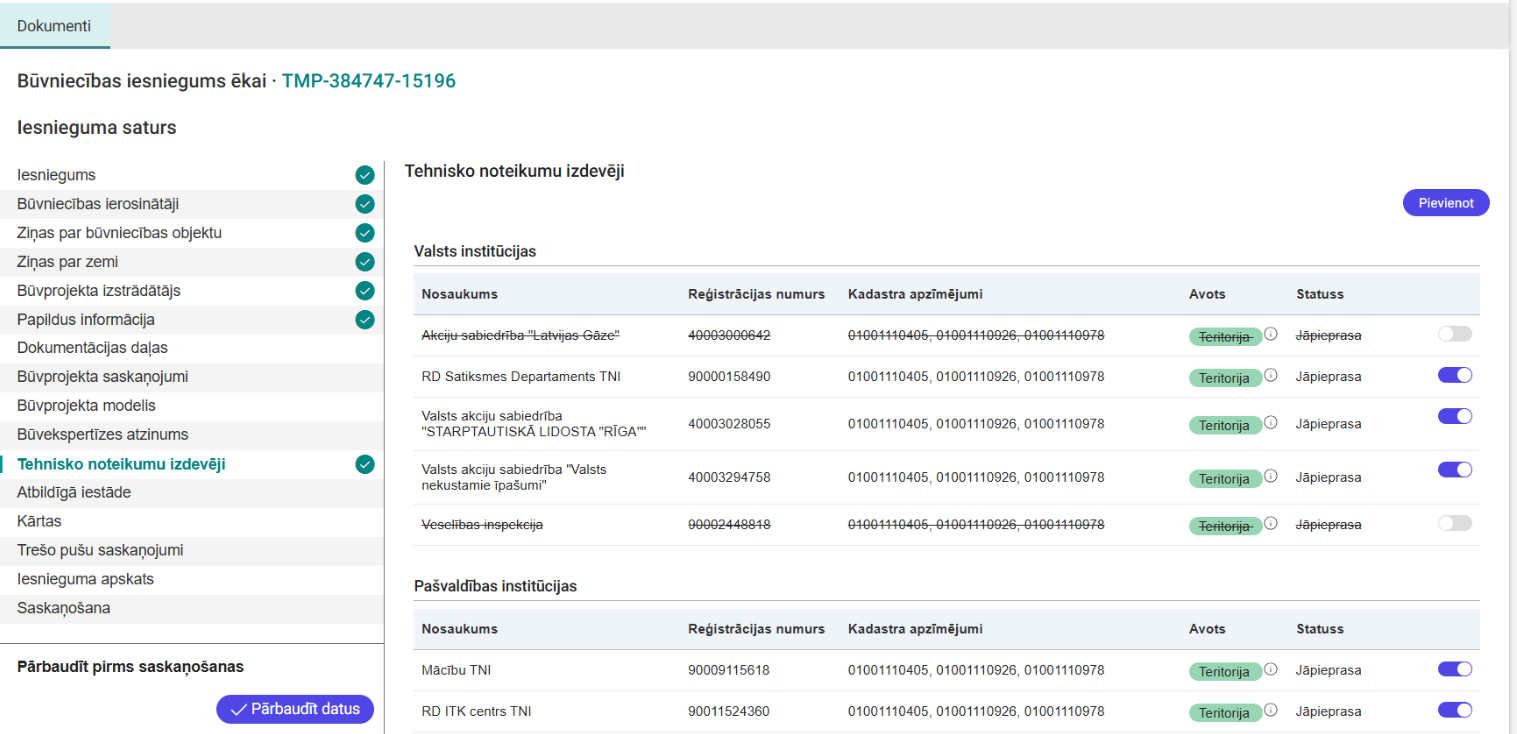Viewport: 1517px width, 734px height.
Task: Enable toggle for Veselības inspekcija
Action: click(x=1454, y=523)
